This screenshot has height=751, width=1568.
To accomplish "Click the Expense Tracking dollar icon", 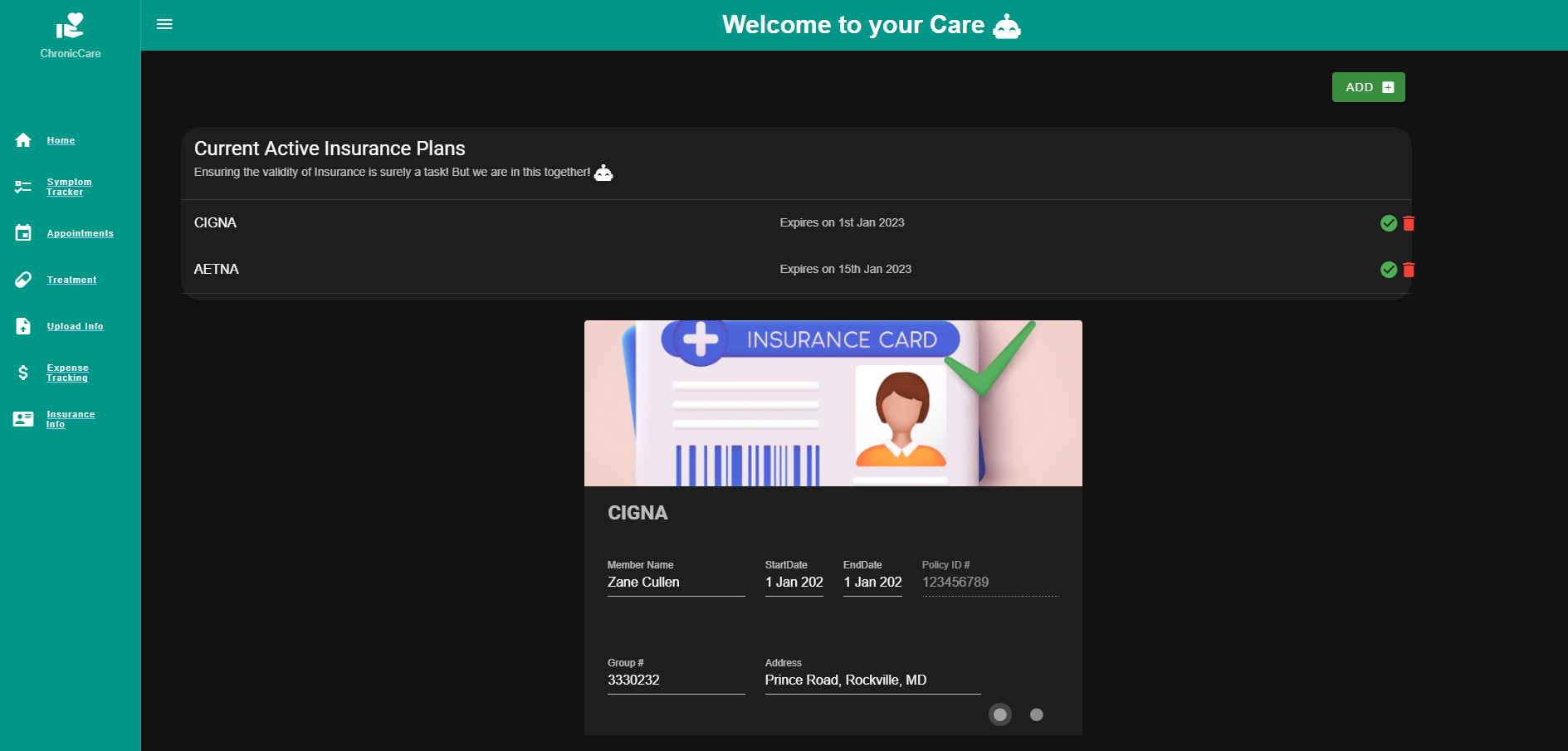I will click(x=23, y=373).
